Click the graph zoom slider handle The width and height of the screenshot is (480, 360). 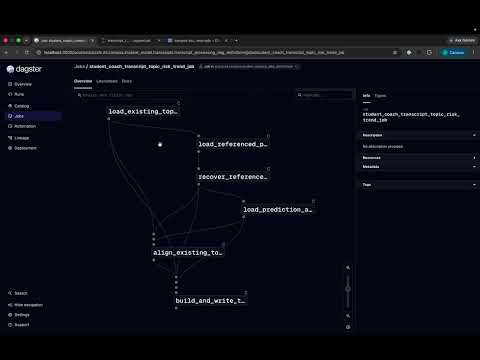[x=348, y=289]
